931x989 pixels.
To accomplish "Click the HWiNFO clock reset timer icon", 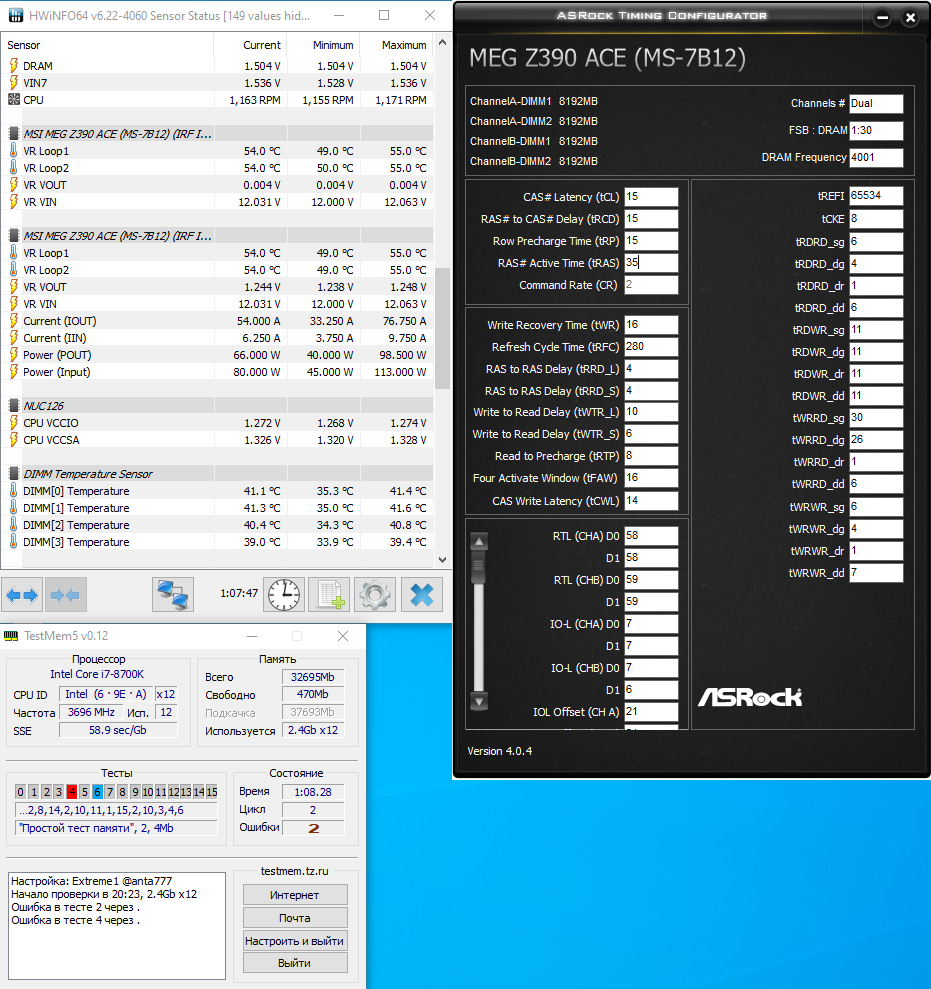I will (284, 594).
